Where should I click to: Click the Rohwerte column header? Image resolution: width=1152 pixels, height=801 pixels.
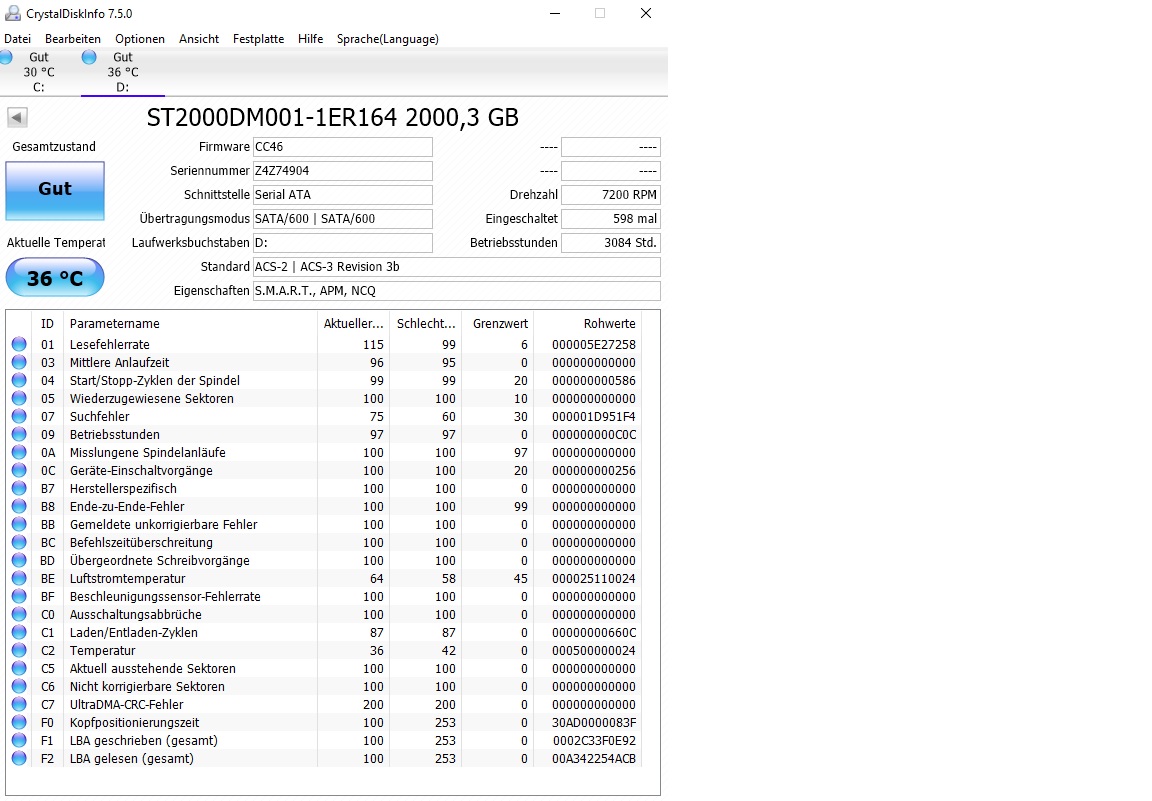(588, 323)
